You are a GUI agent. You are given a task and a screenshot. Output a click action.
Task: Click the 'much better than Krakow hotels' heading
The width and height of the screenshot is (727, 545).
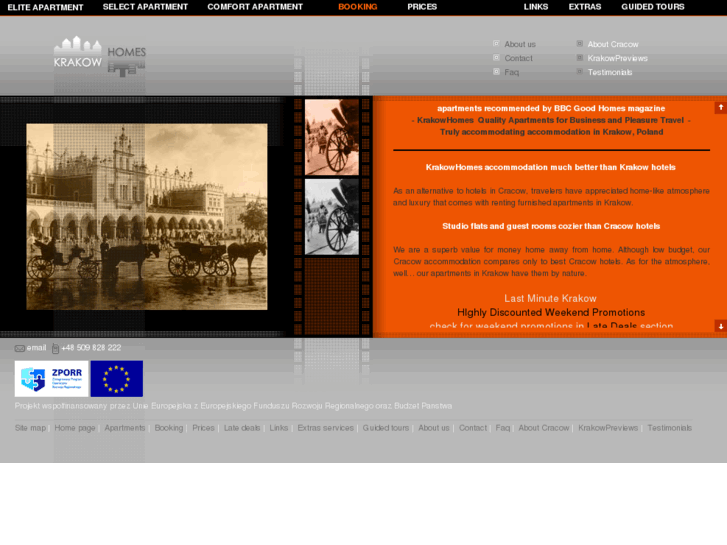point(550,167)
